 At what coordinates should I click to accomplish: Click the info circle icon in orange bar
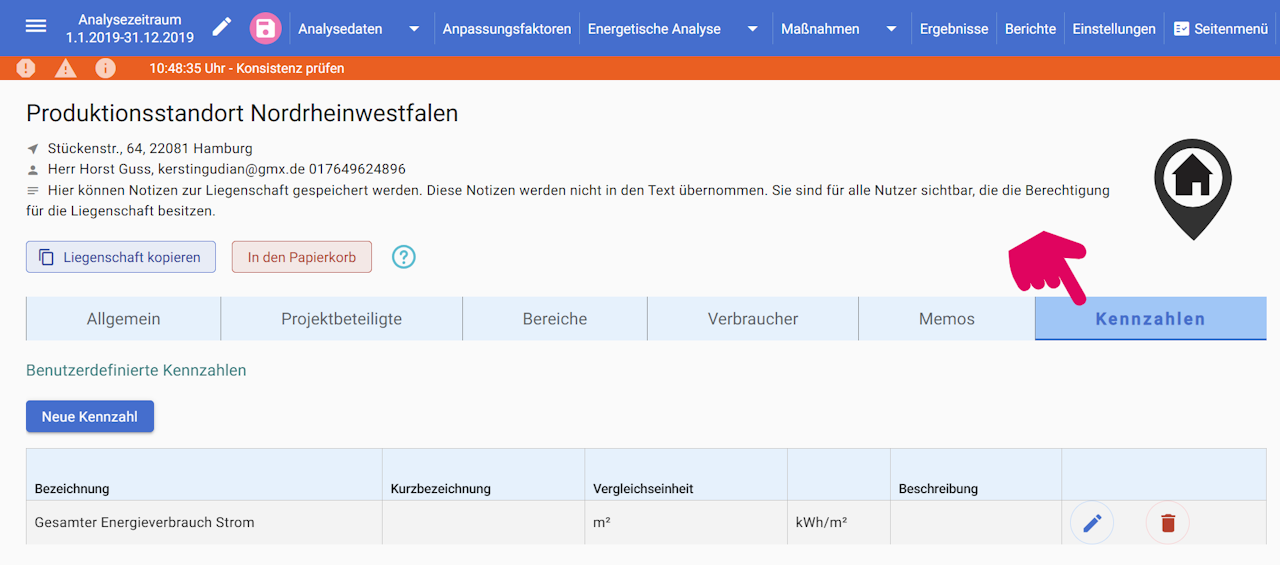coord(105,68)
